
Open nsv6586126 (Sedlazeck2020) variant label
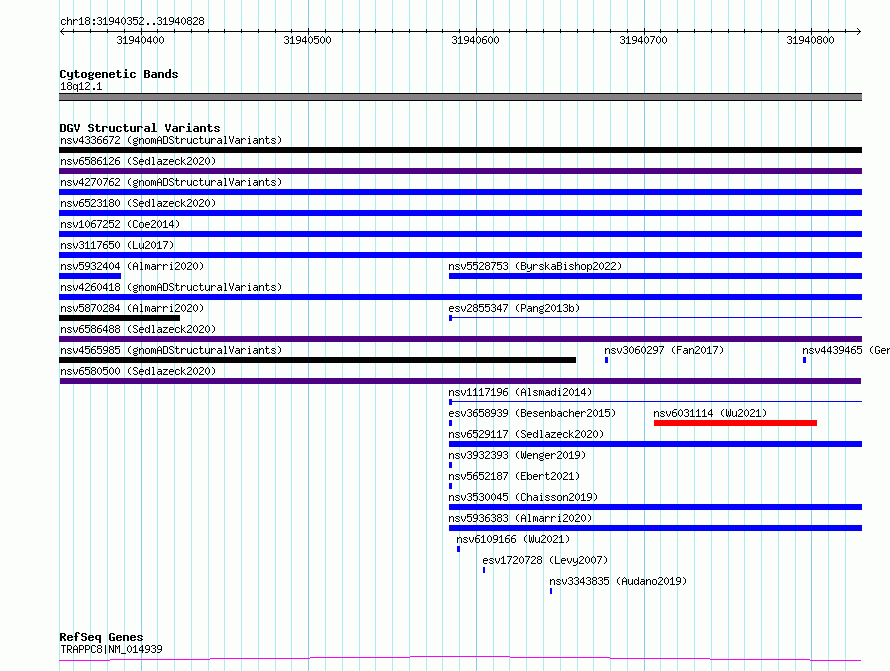138,161
